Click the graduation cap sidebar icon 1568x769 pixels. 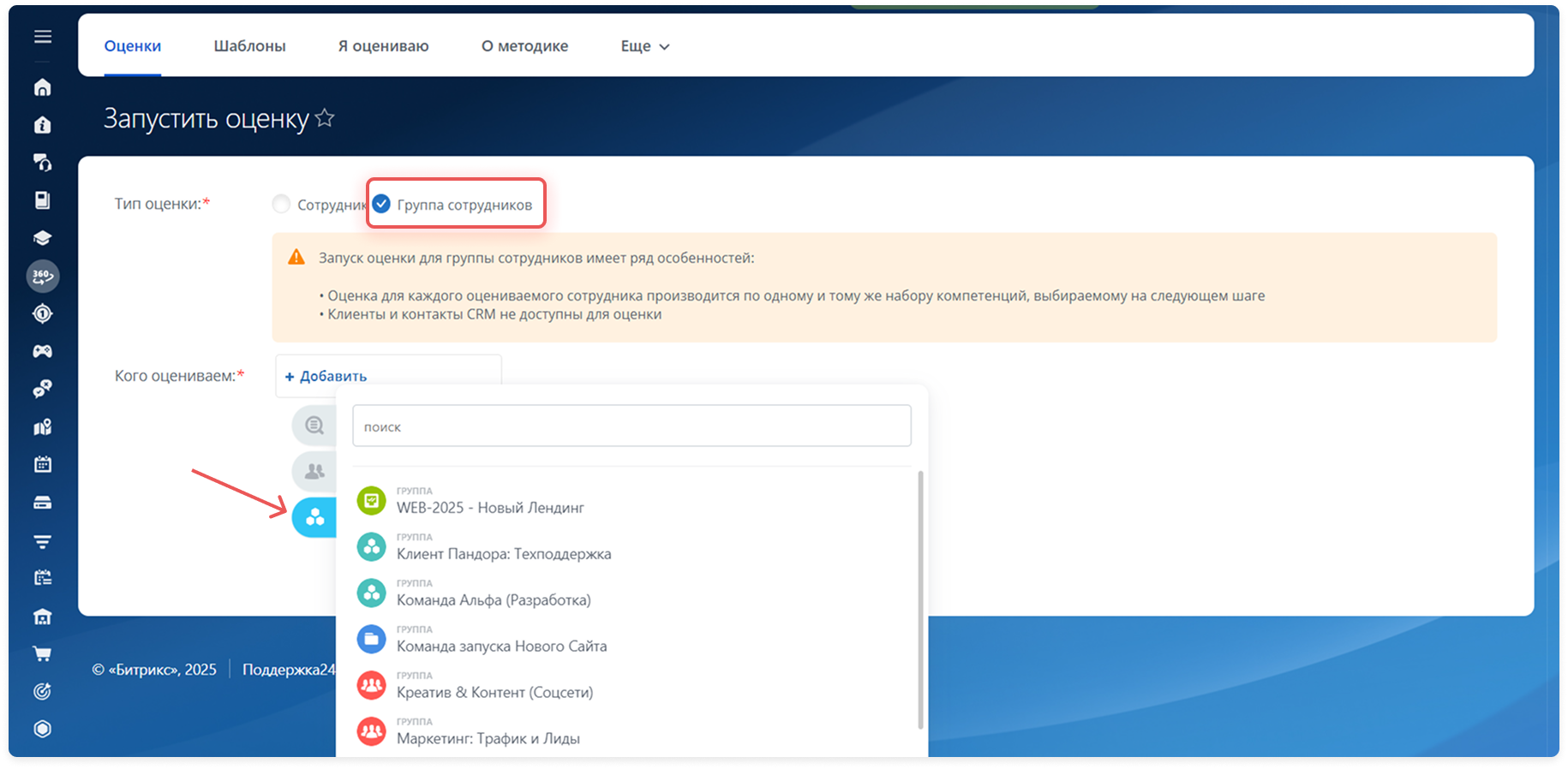(x=42, y=238)
